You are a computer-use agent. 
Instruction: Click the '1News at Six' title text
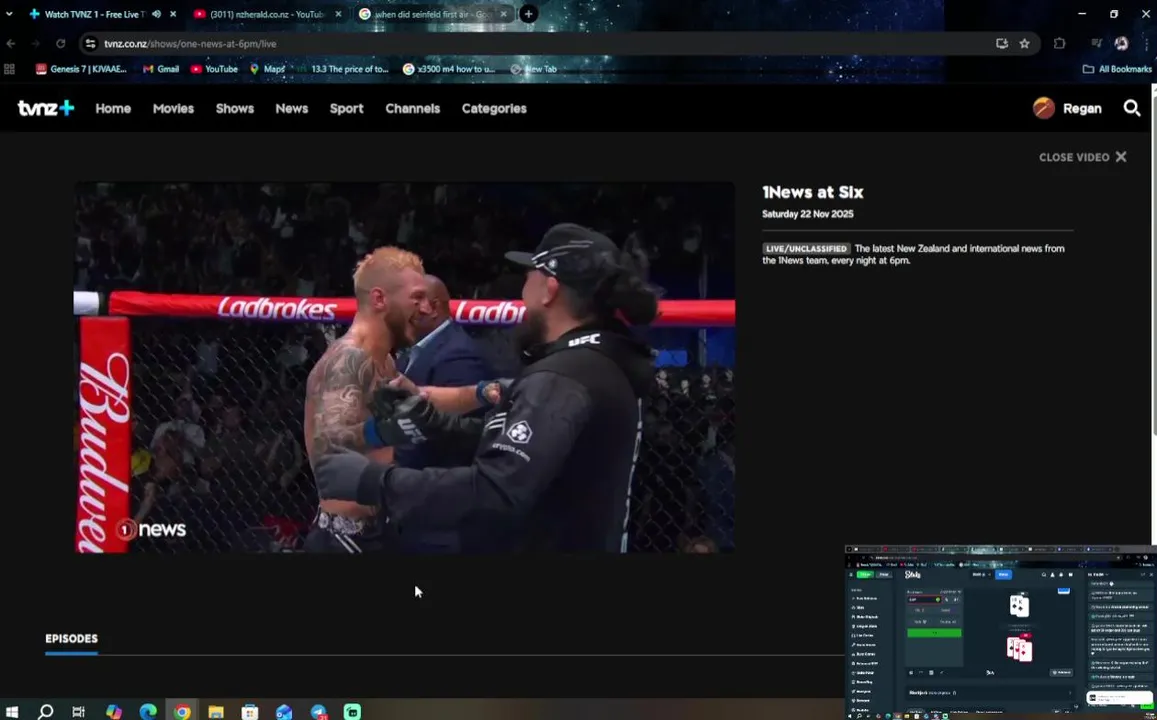point(812,193)
